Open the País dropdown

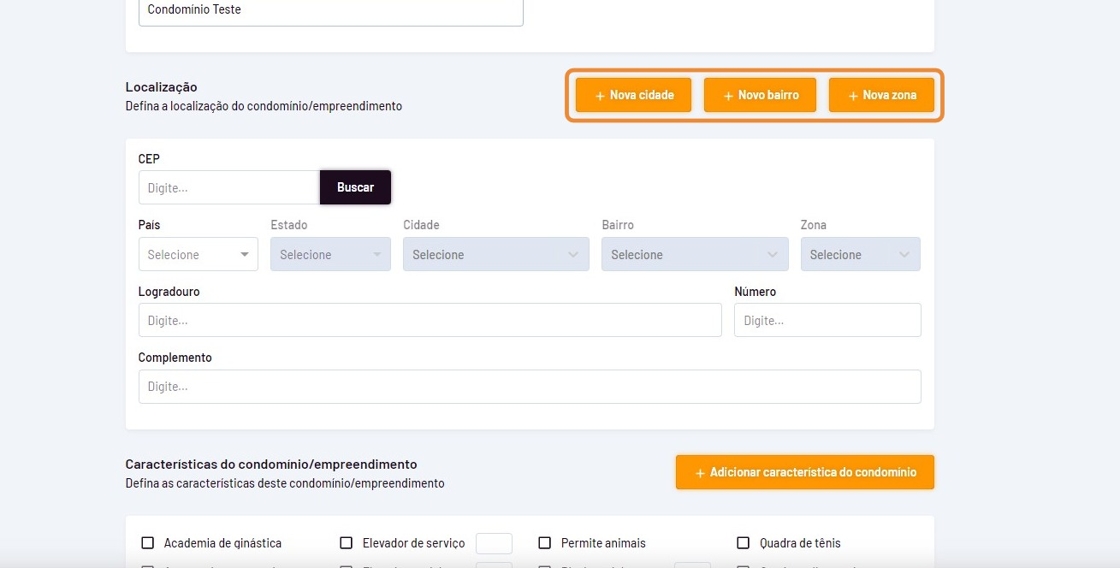(x=198, y=255)
